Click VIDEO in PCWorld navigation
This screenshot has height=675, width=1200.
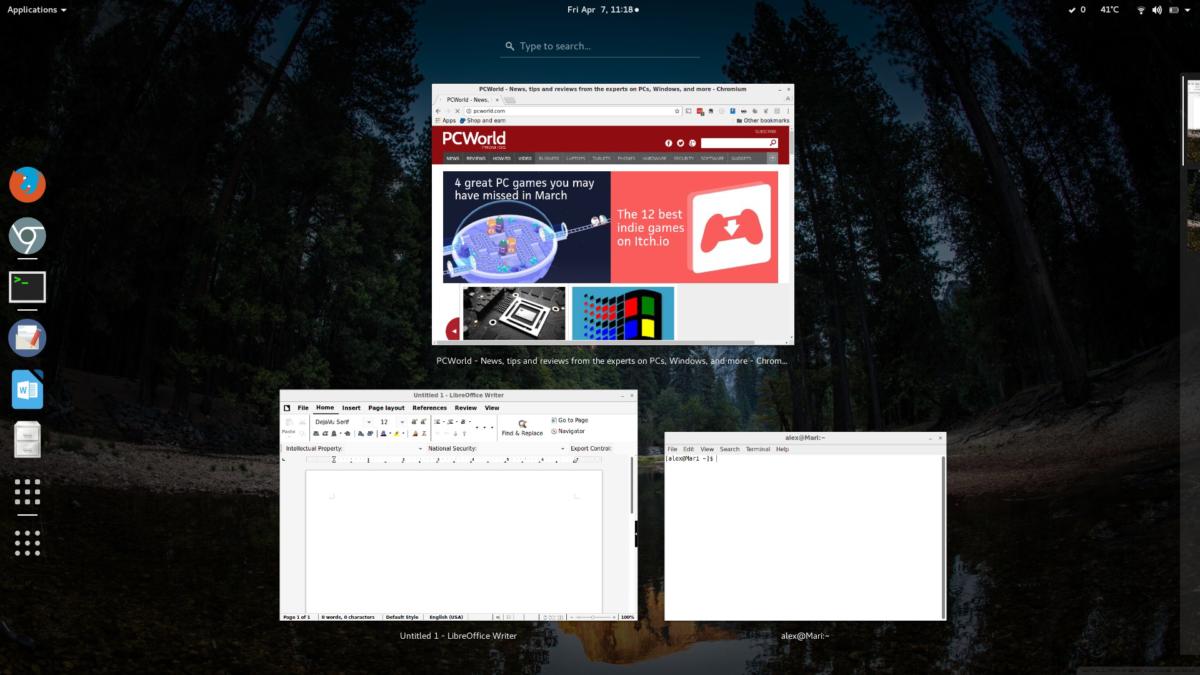(x=525, y=158)
